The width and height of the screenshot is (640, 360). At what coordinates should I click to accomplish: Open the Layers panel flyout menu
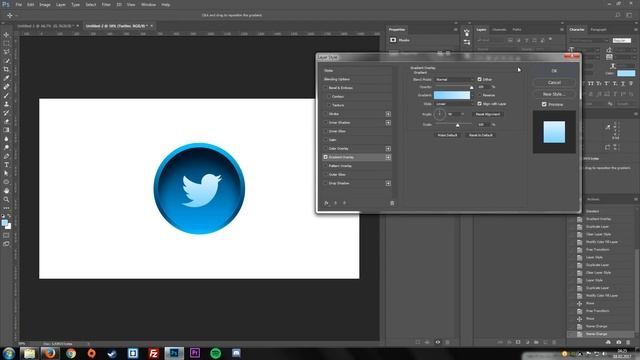pyautogui.click(x=562, y=29)
